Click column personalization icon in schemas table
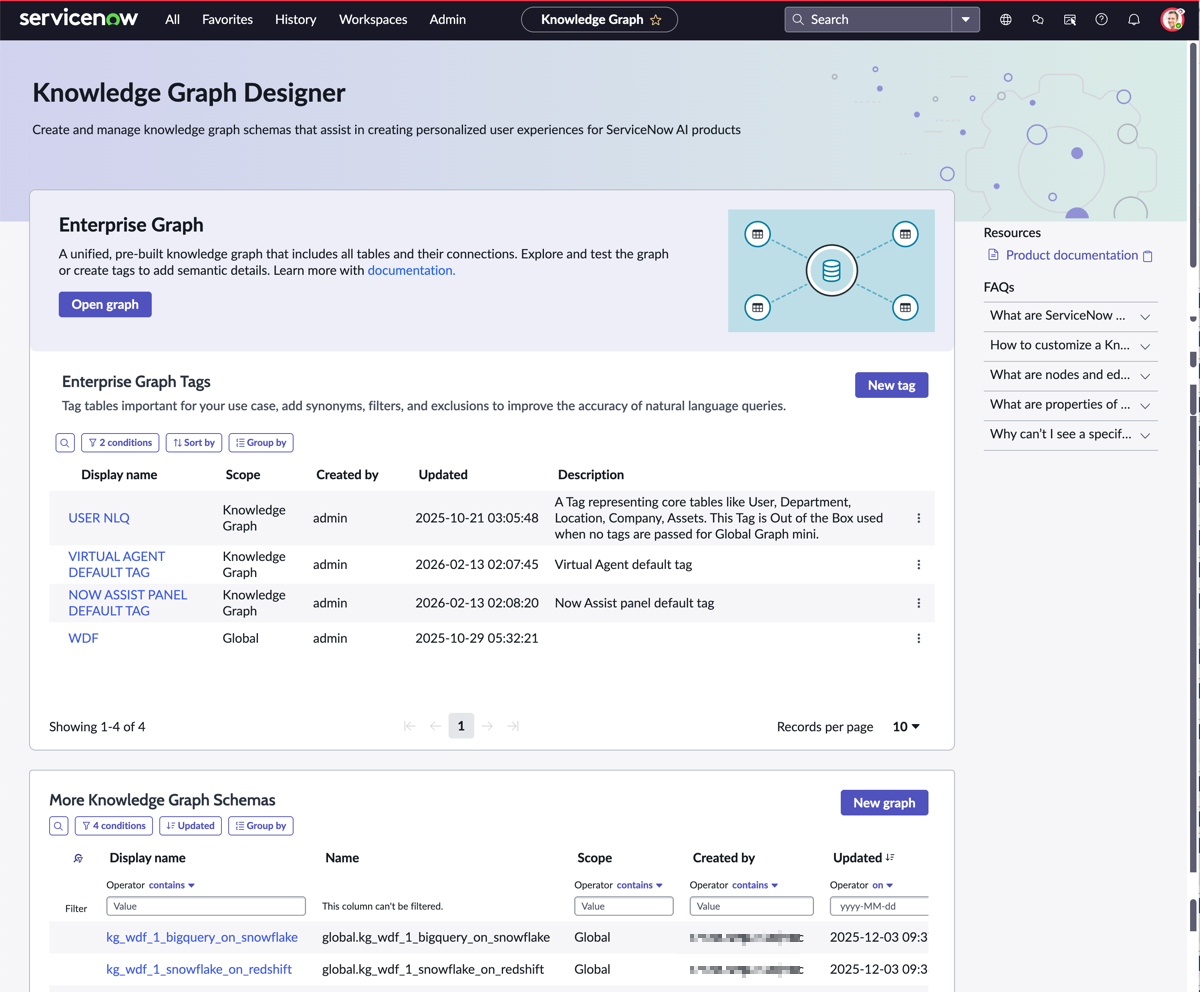1200x992 pixels. point(78,858)
